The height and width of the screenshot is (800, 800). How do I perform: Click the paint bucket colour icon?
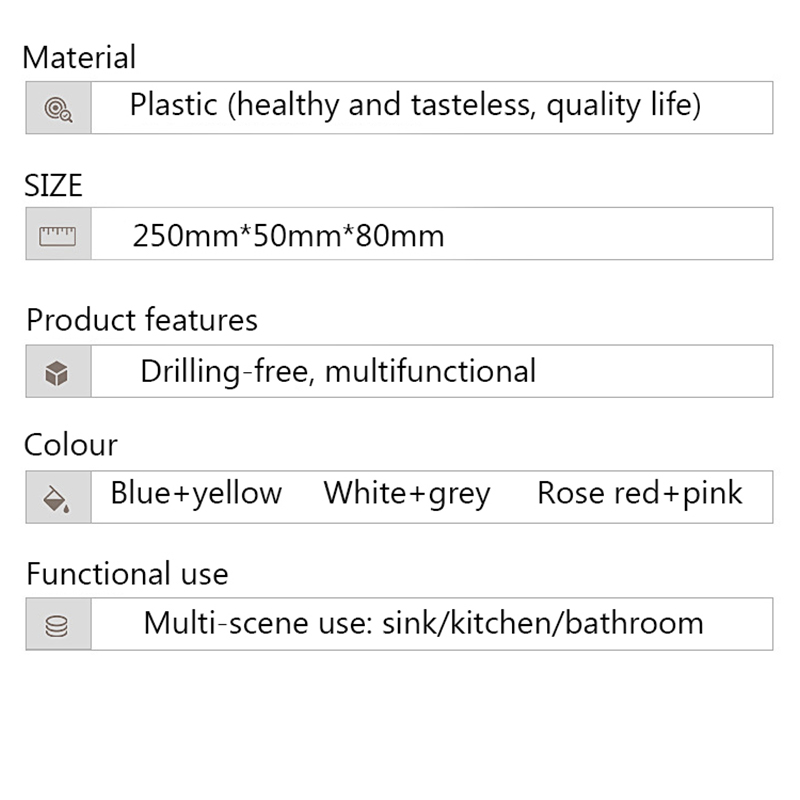coord(58,497)
